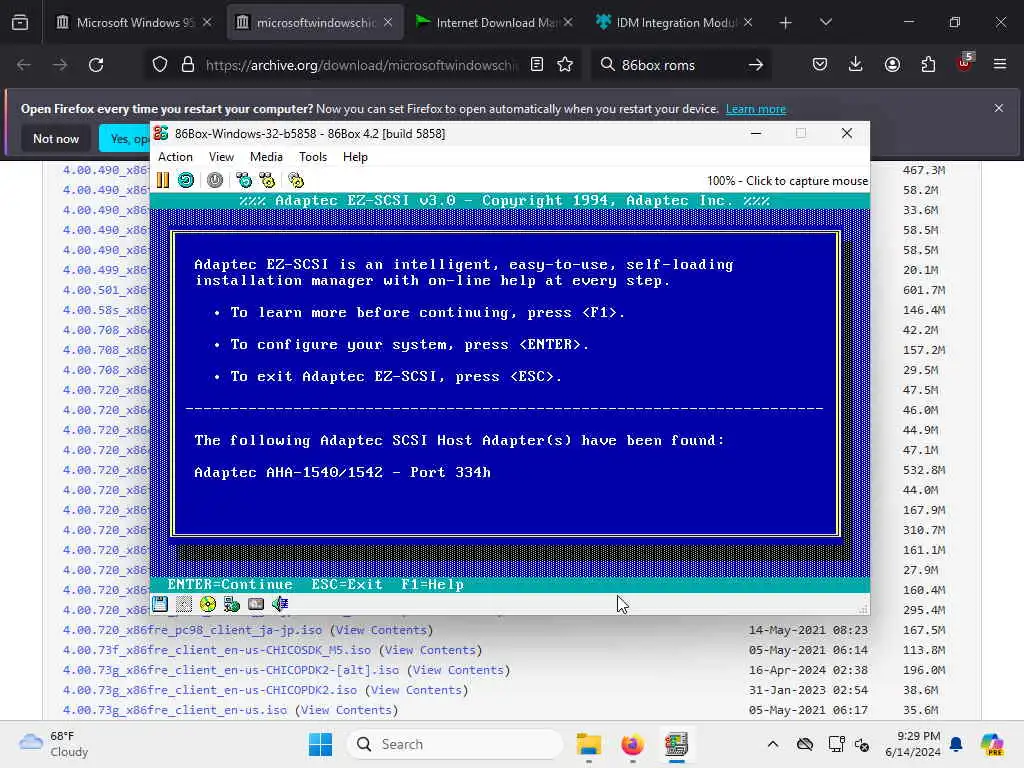The height and width of the screenshot is (768, 1024).
Task: Open the weather widget showing 68°F
Action: click(54, 744)
